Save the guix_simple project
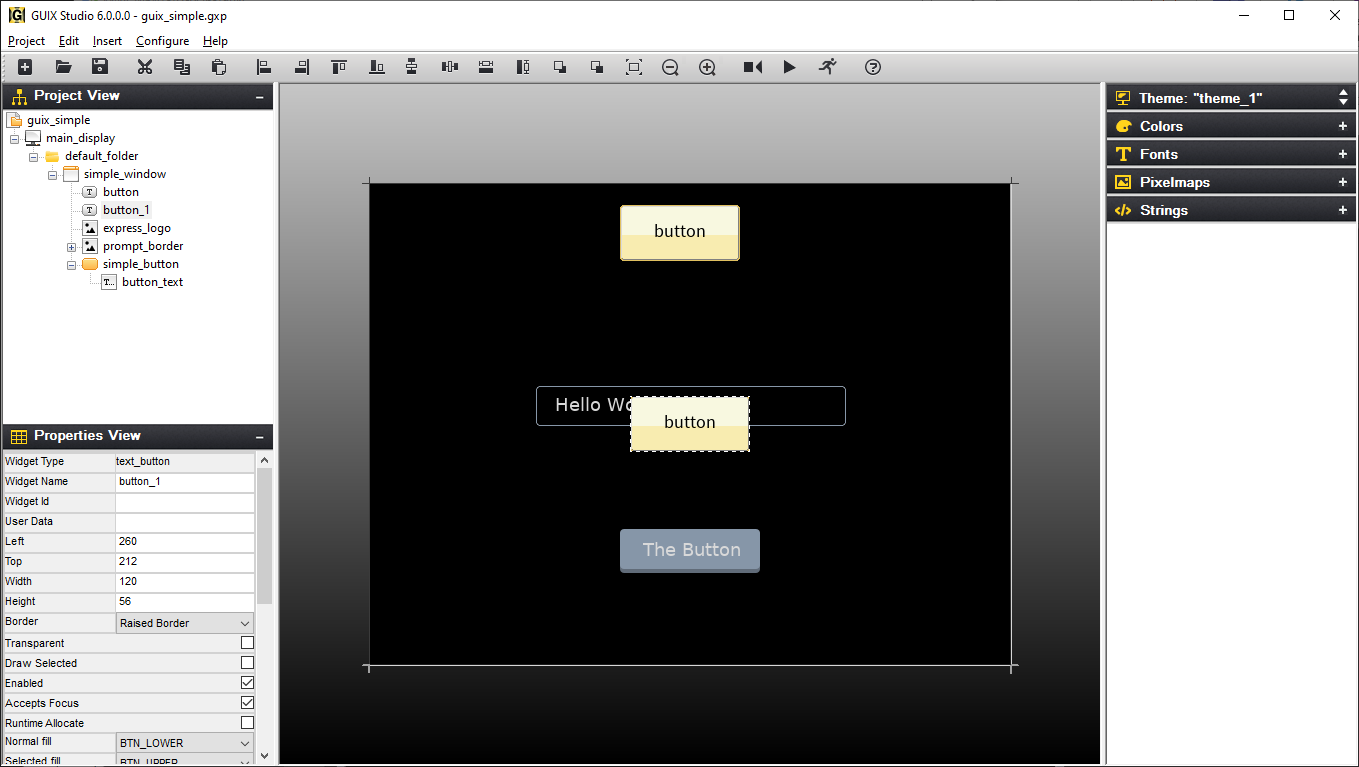1359x767 pixels. tap(98, 67)
